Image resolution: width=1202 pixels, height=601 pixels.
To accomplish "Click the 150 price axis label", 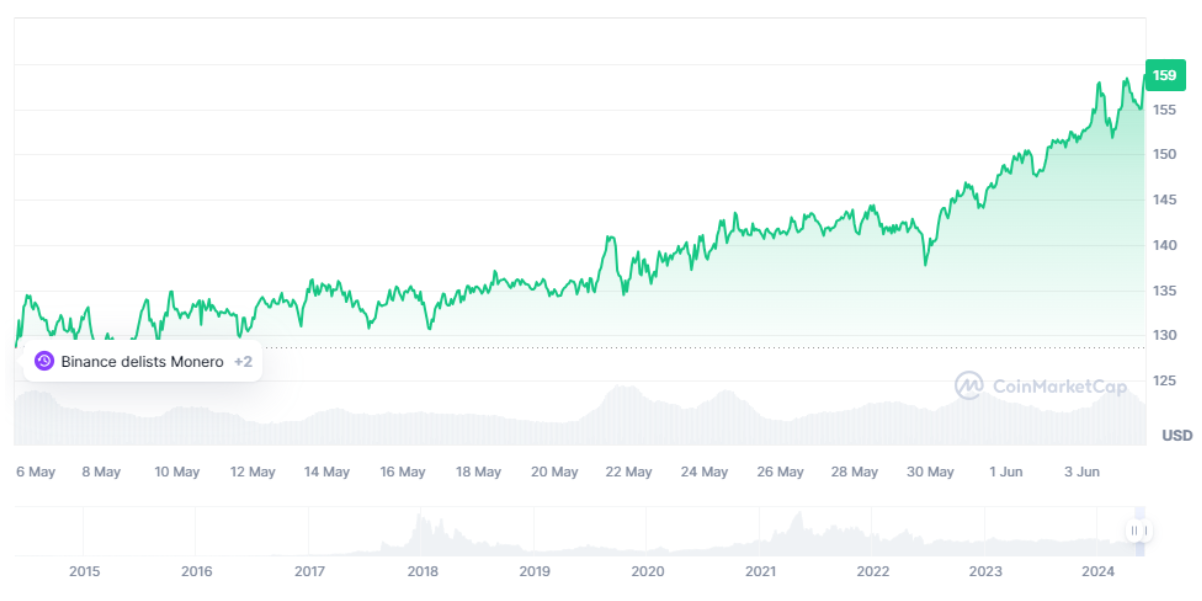I will tap(1163, 155).
